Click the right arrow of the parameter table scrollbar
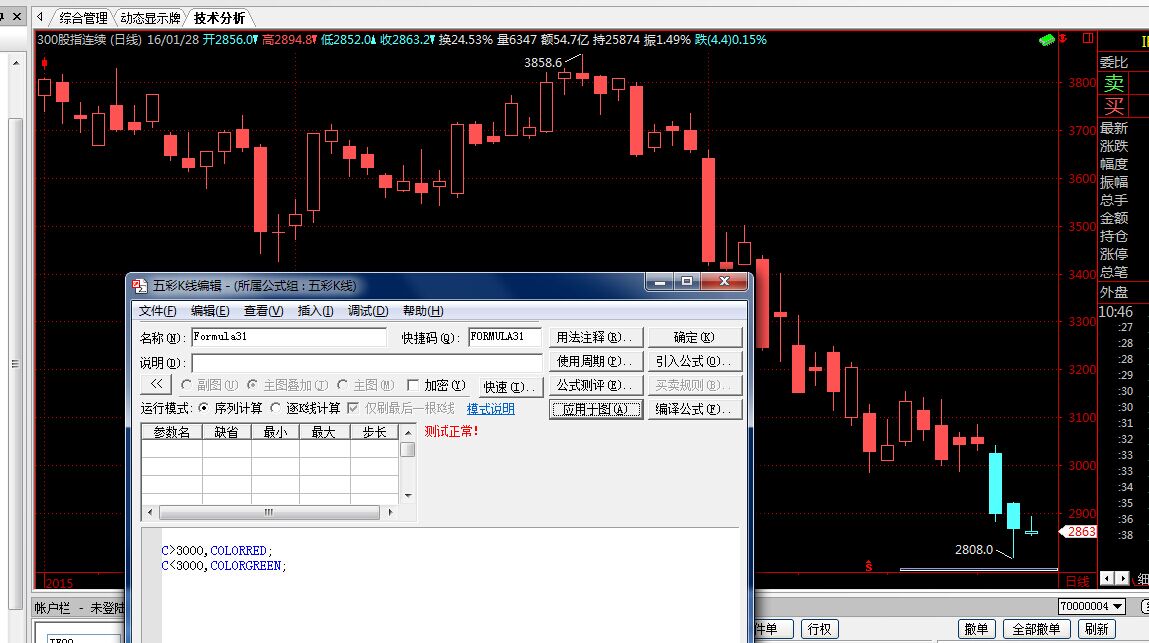 (391, 512)
